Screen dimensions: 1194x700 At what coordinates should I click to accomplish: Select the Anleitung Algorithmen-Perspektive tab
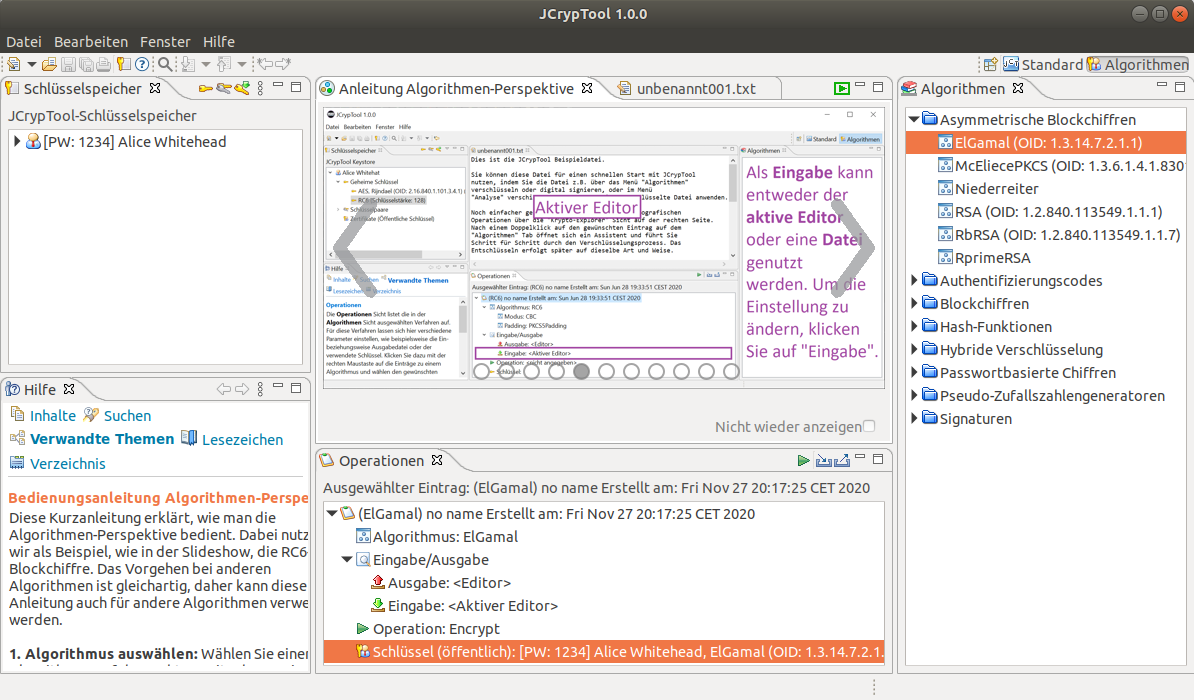coord(455,88)
